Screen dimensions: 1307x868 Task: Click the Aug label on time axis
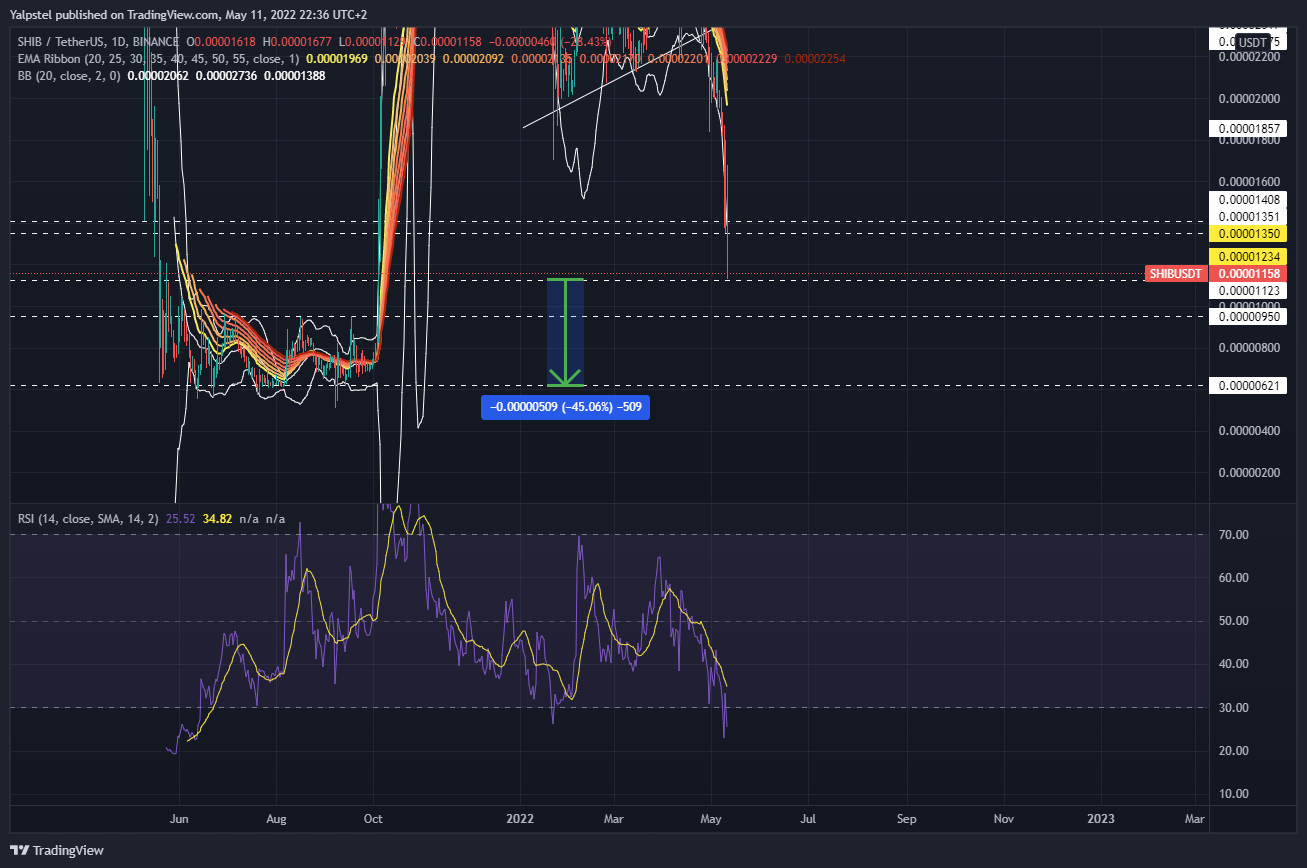click(x=277, y=818)
